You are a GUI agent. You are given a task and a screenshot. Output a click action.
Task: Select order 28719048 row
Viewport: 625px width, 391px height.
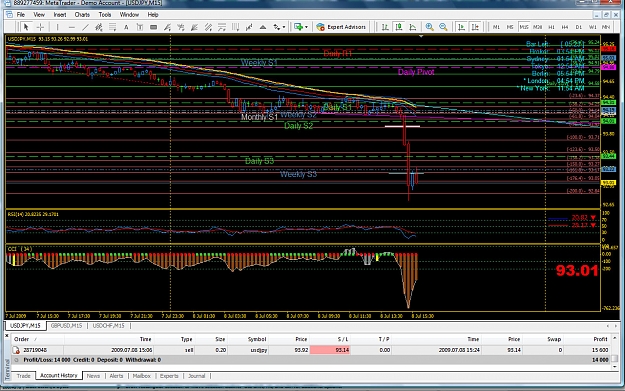(x=311, y=350)
